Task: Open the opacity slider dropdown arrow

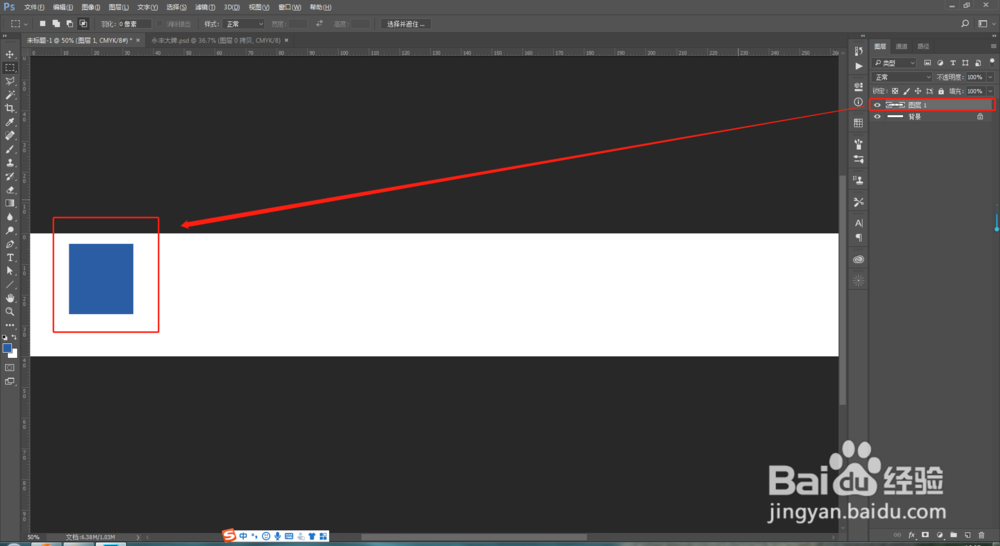Action: point(990,77)
